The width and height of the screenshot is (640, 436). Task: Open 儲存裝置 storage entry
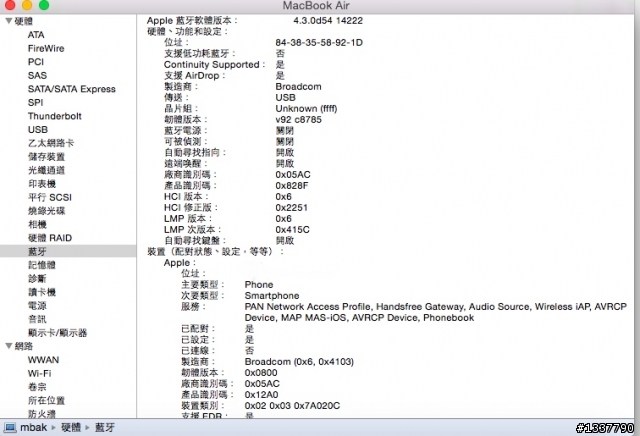click(46, 157)
